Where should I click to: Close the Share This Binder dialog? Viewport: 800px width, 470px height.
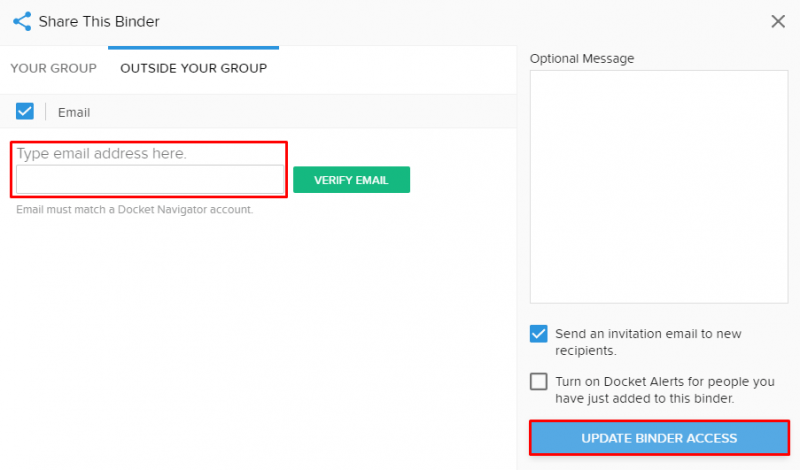pos(778,21)
